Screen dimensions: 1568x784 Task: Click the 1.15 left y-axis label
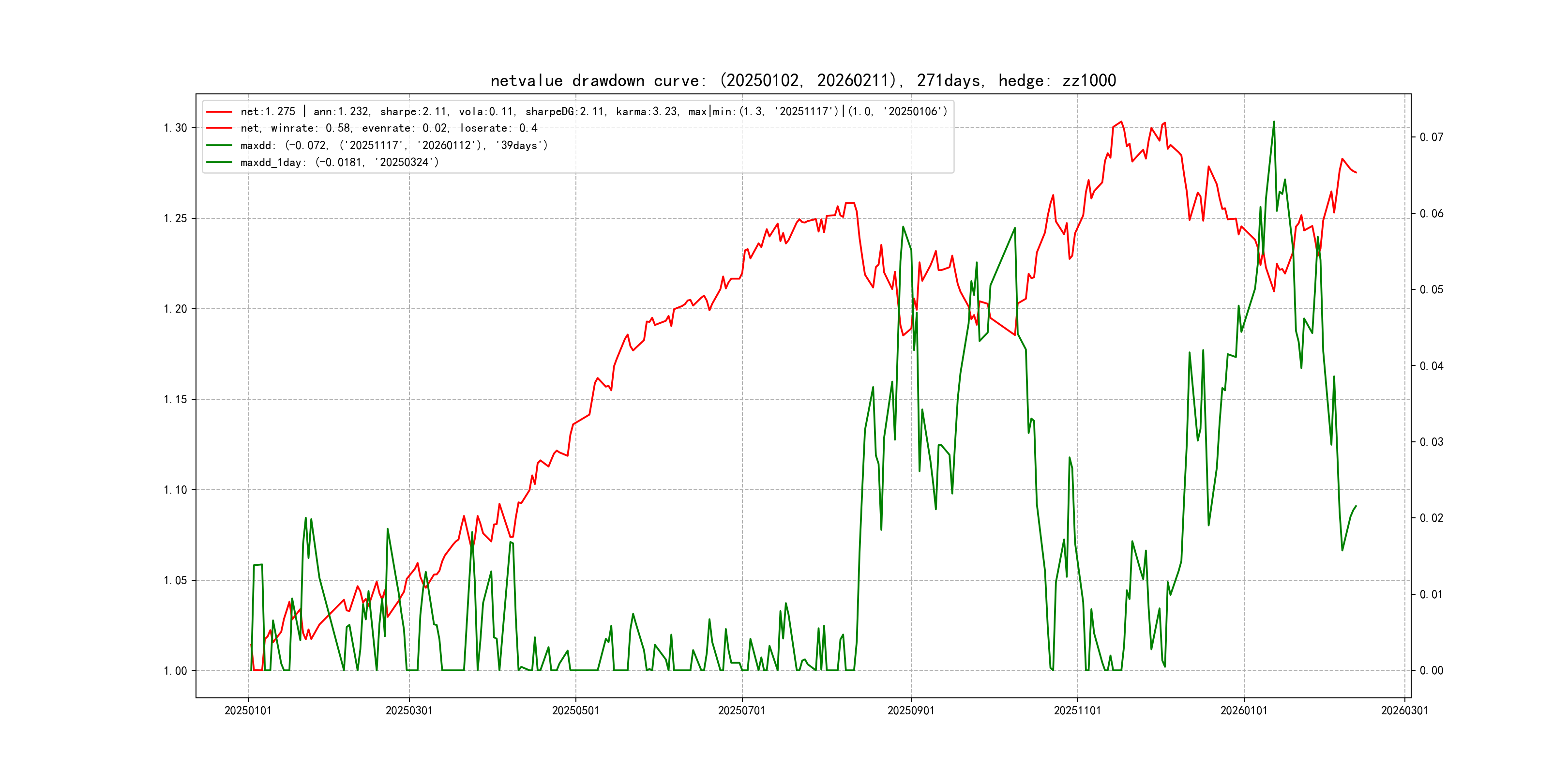pos(175,399)
